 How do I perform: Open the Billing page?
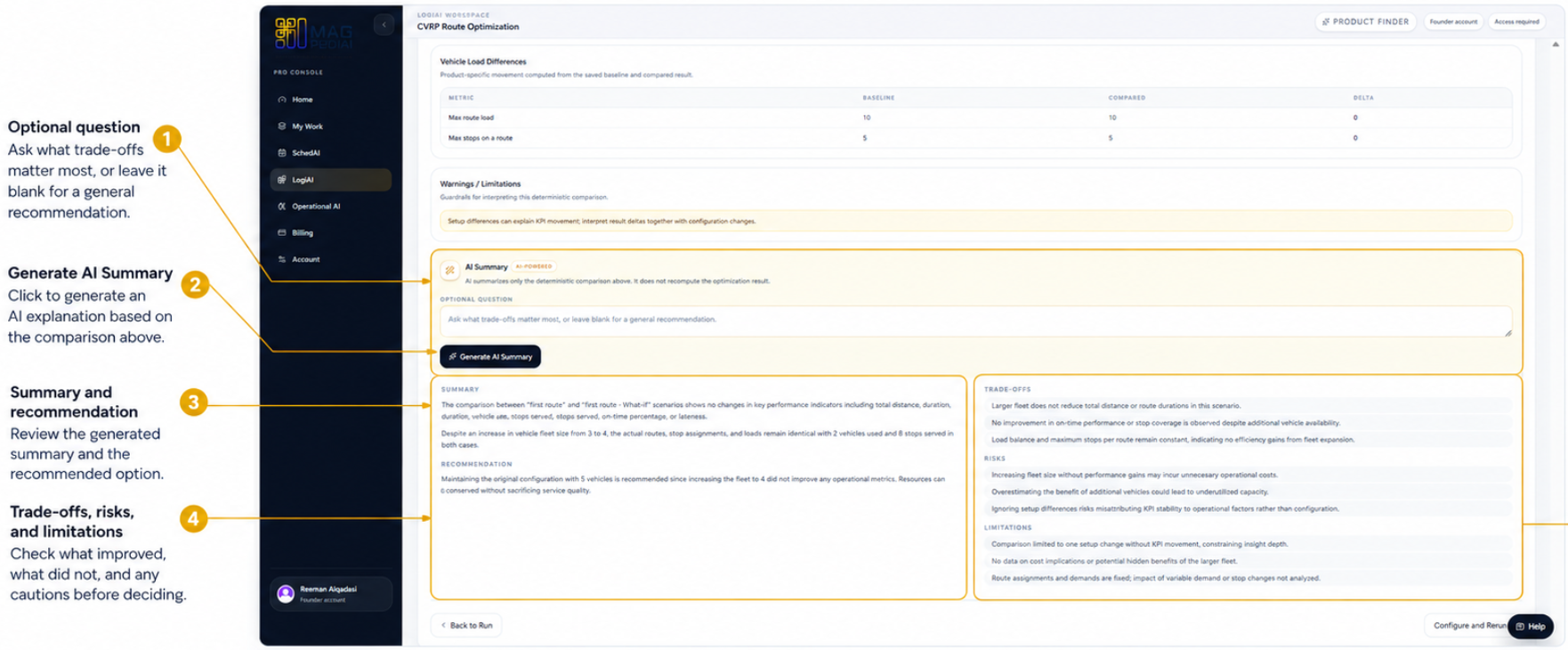click(x=330, y=233)
